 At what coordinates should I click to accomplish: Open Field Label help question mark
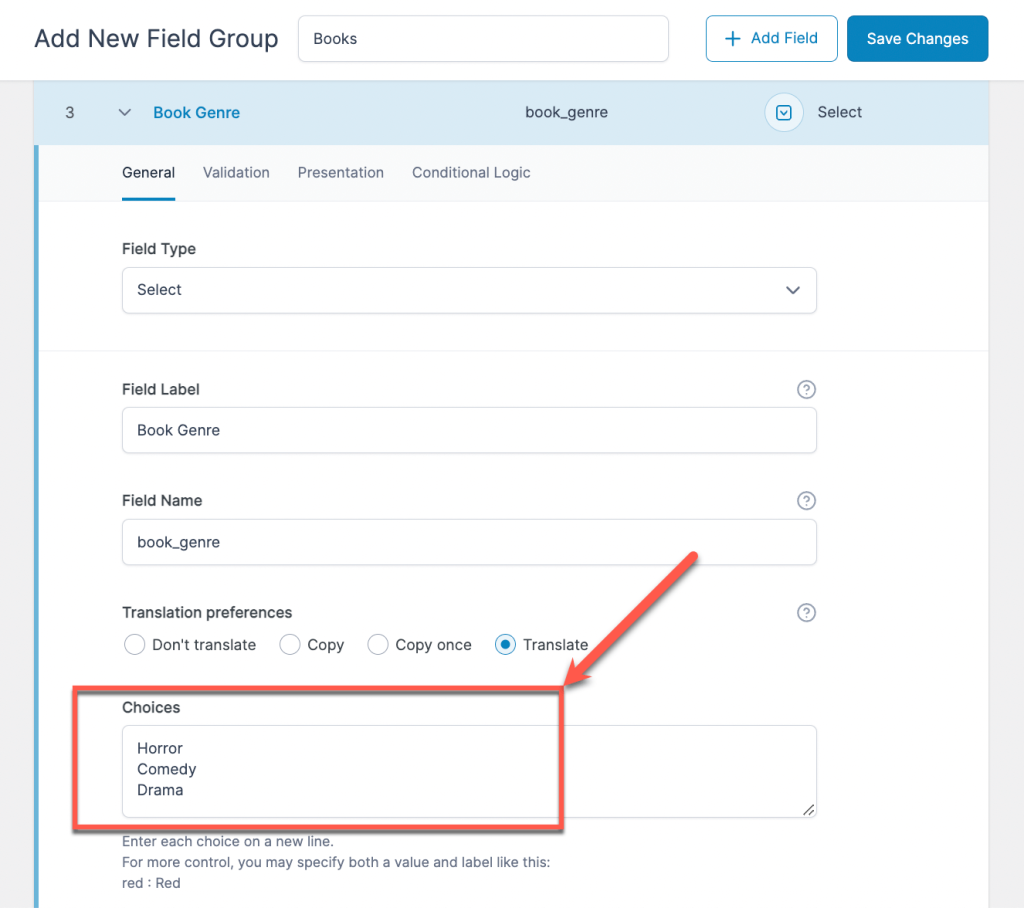point(806,389)
